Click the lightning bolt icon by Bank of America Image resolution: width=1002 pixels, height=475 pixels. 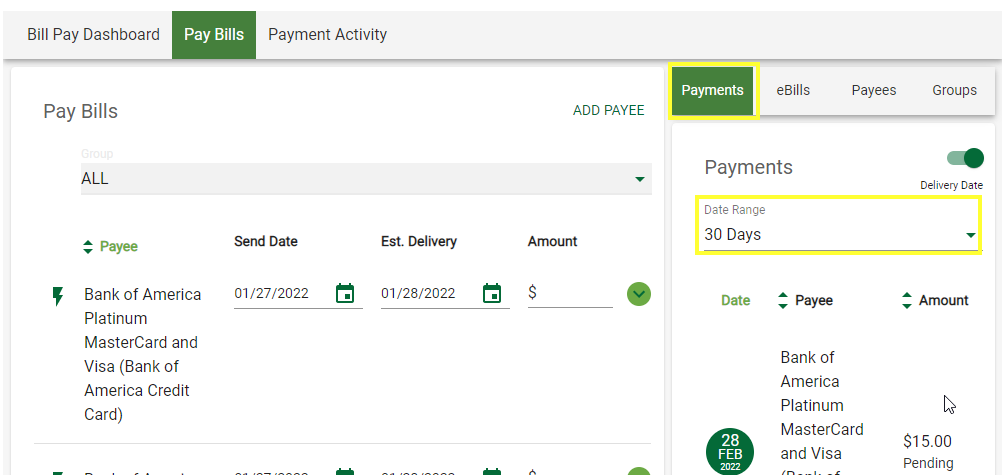(x=58, y=296)
